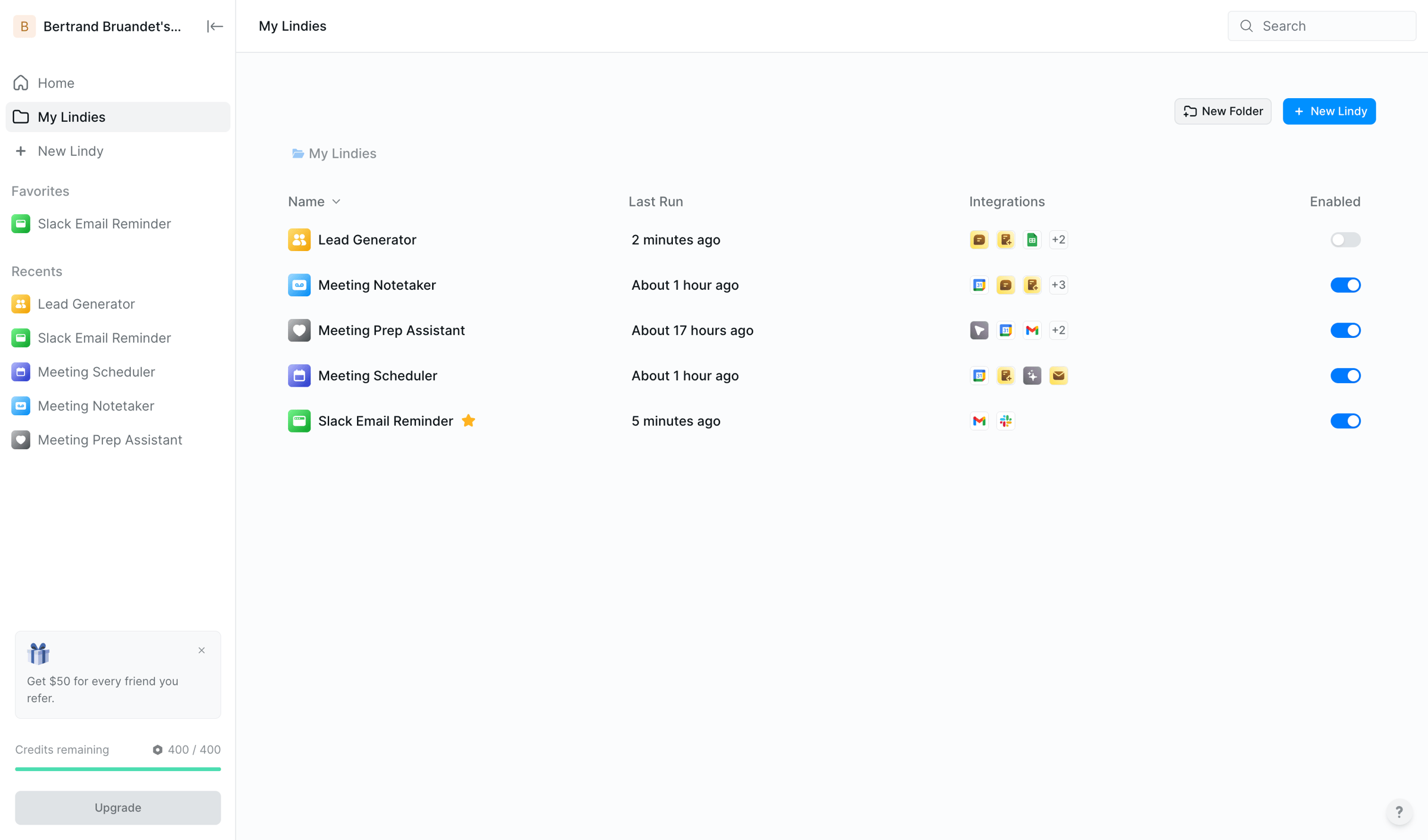This screenshot has width=1428, height=840.
Task: Click the gift icon in the referral card
Action: tap(39, 653)
